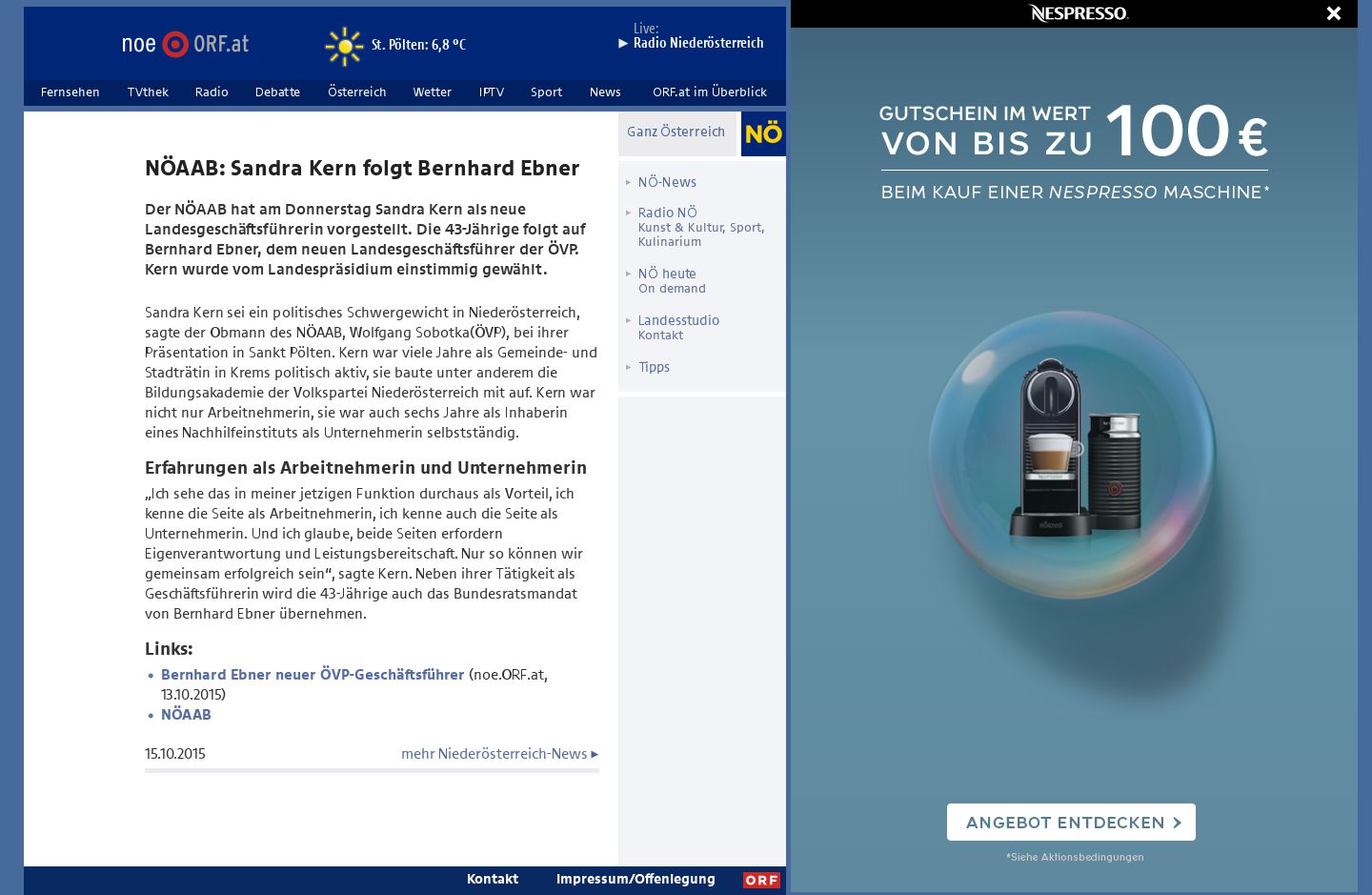The image size is (1372, 895).
Task: Open St. Pölten temperature weather link
Action: (x=418, y=45)
